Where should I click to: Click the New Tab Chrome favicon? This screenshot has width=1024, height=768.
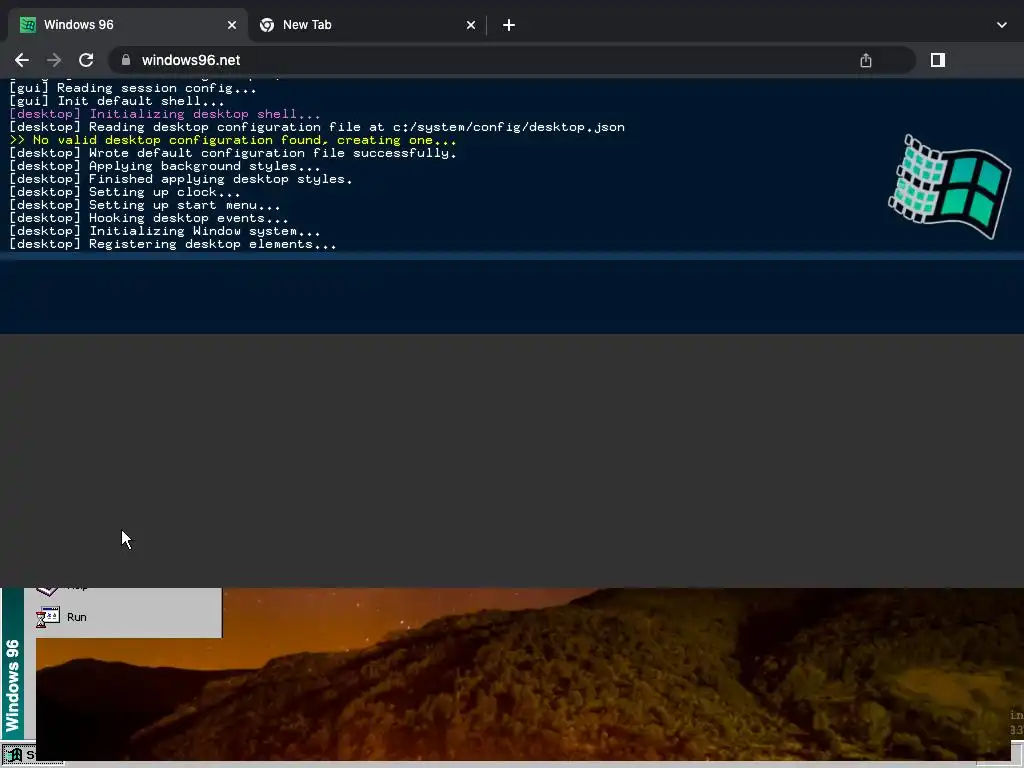(267, 25)
